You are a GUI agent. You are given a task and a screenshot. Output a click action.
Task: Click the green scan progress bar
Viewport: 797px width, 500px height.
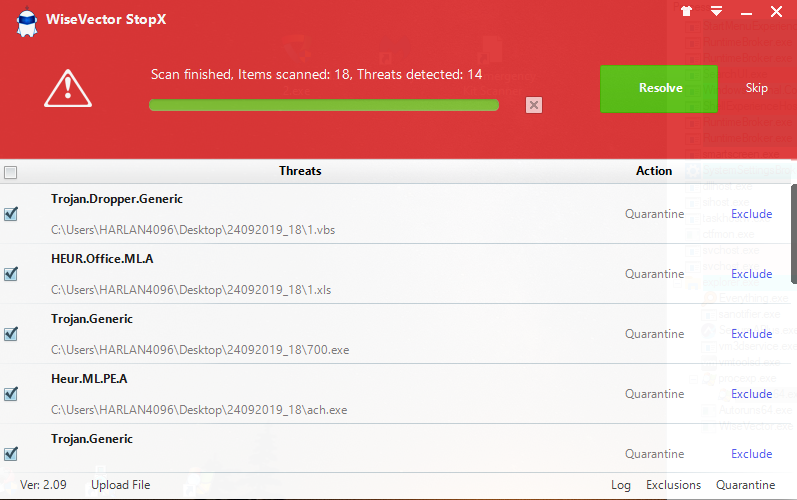(x=324, y=105)
